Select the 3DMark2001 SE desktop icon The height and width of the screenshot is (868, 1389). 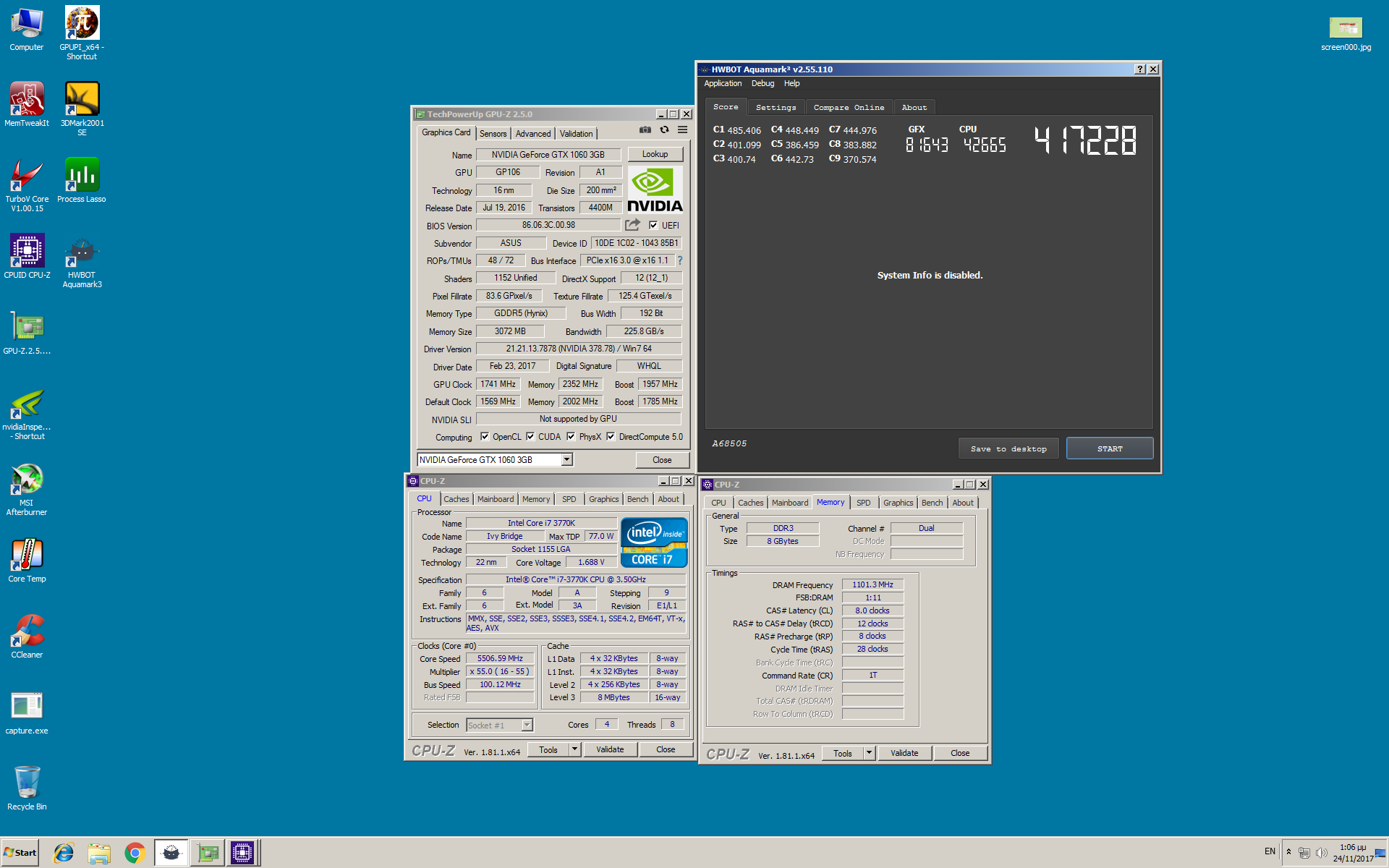pyautogui.click(x=82, y=109)
